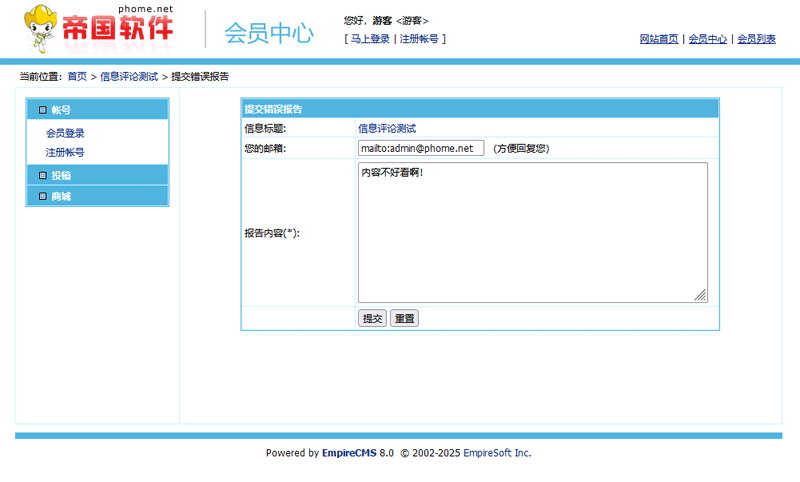Toggle the 帐号 sidebar section header
This screenshot has height=482, width=800.
click(62, 110)
